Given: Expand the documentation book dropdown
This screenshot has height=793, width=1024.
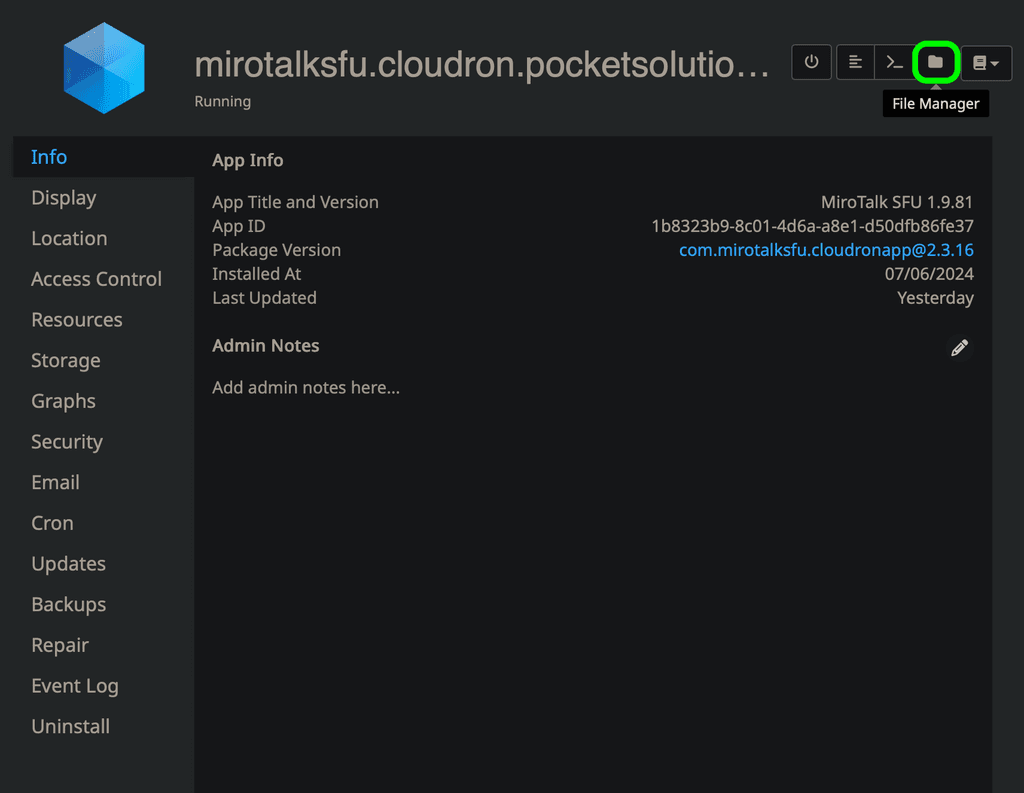Looking at the screenshot, I should tap(986, 62).
